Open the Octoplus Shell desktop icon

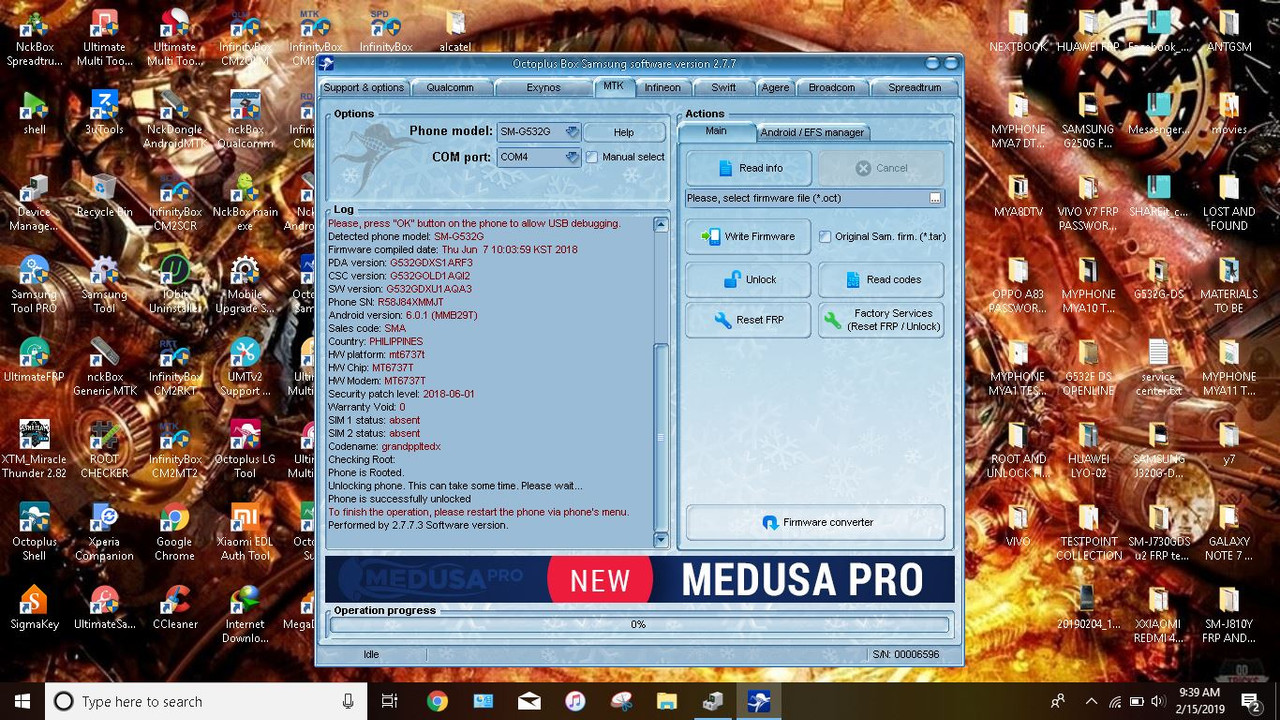click(34, 530)
